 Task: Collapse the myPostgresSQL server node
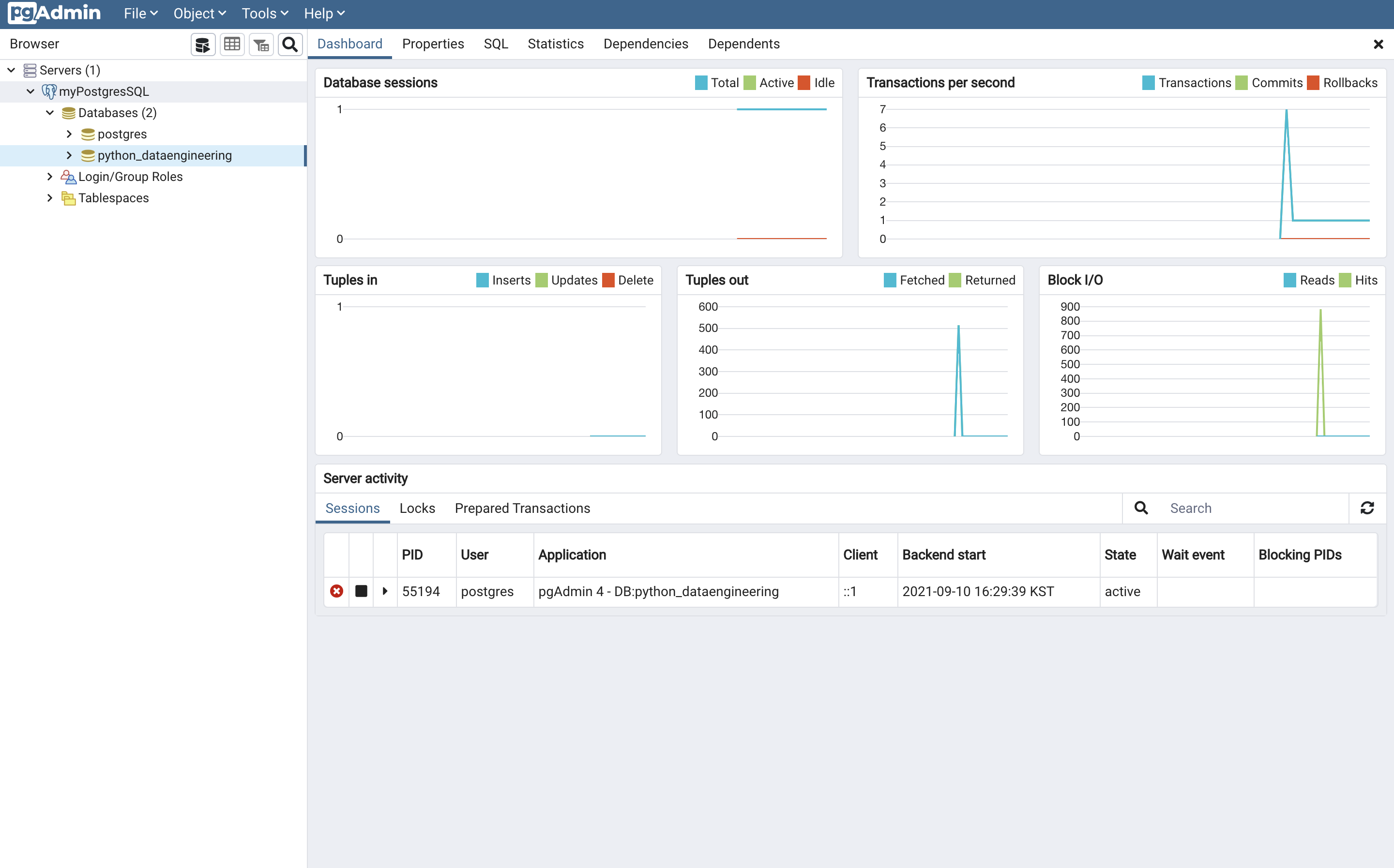30,91
